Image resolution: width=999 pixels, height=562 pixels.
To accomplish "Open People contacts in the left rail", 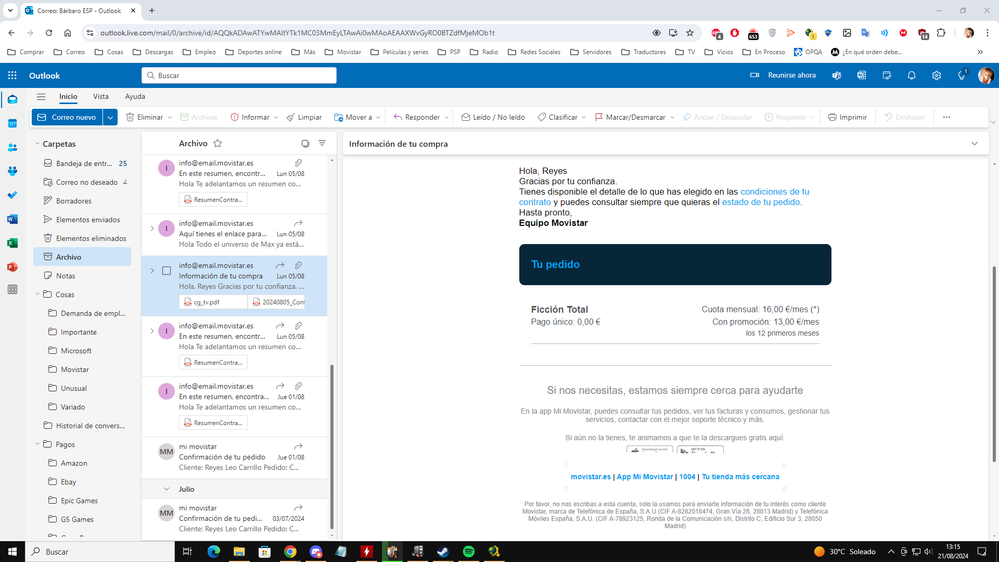I will [12, 147].
